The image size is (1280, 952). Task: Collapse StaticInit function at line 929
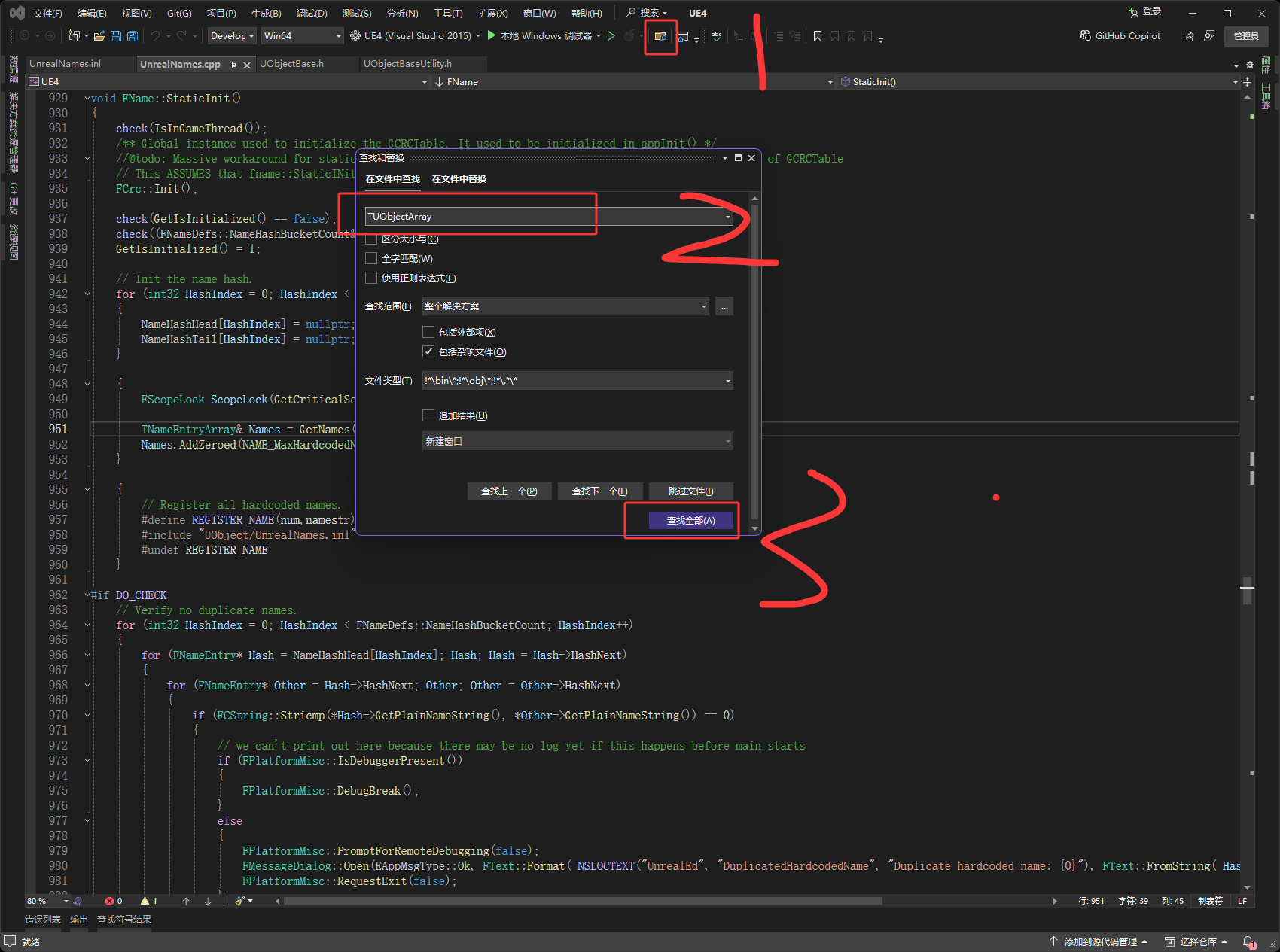tap(87, 99)
